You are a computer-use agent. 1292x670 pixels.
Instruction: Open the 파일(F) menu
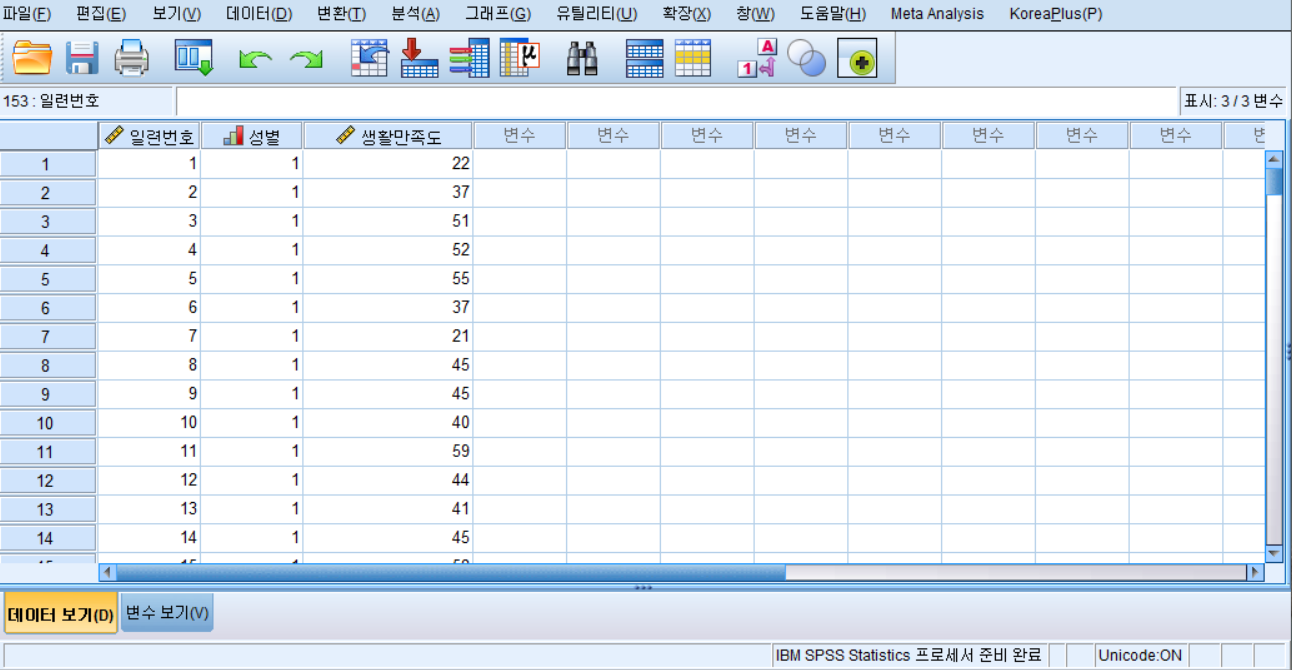(27, 14)
